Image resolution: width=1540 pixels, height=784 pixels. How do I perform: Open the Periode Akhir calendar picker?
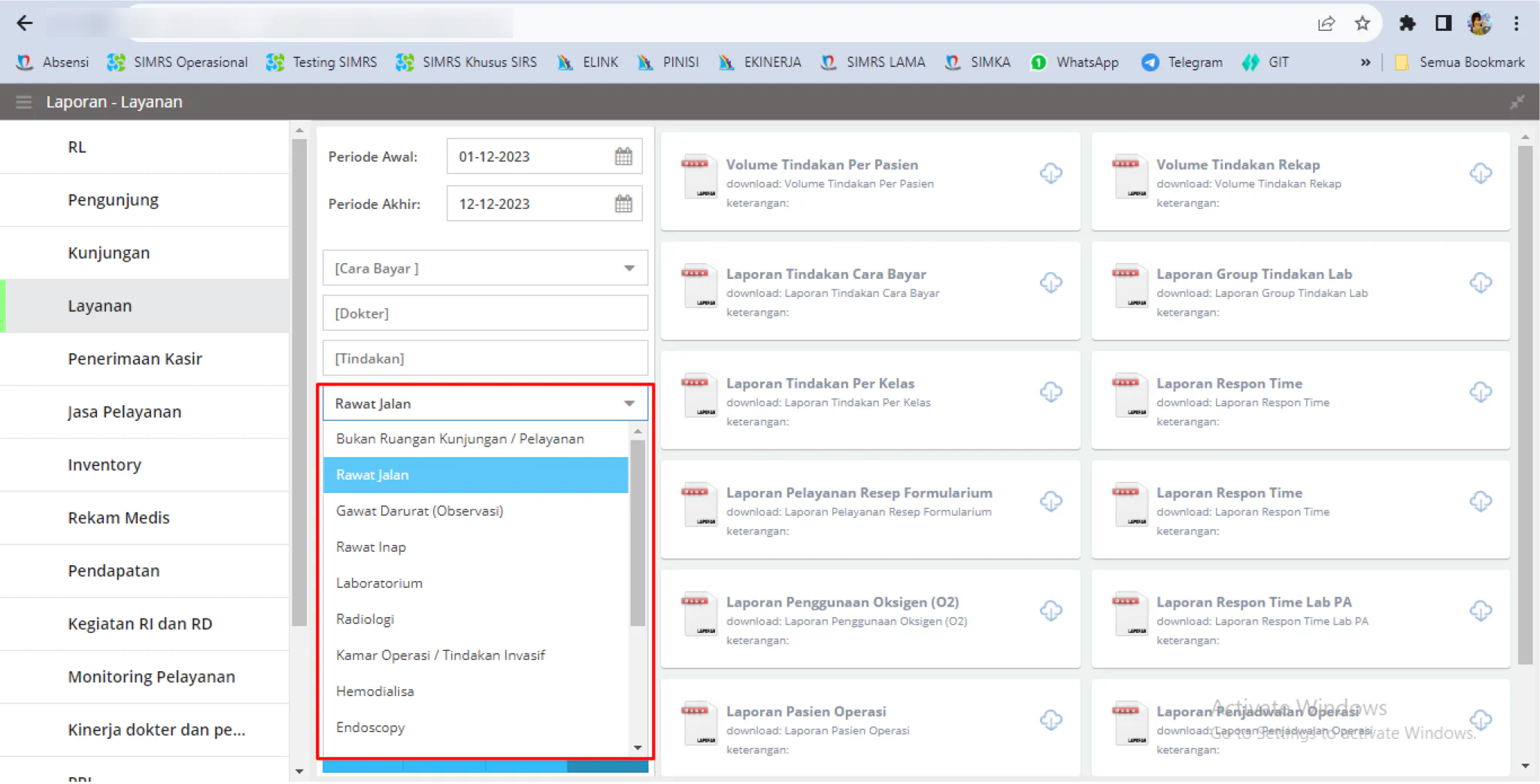coord(623,204)
